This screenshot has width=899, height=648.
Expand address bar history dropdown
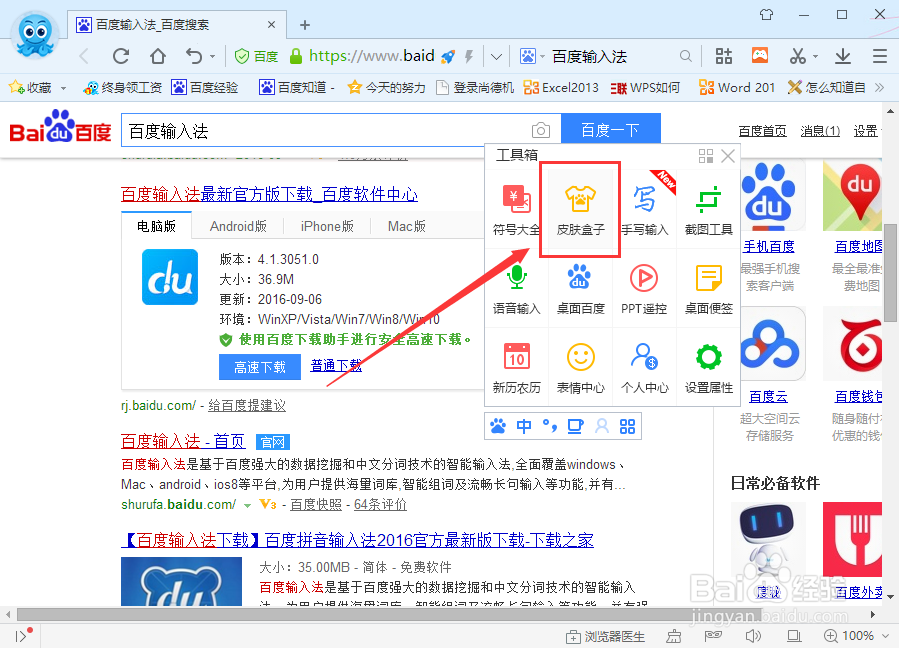point(497,57)
